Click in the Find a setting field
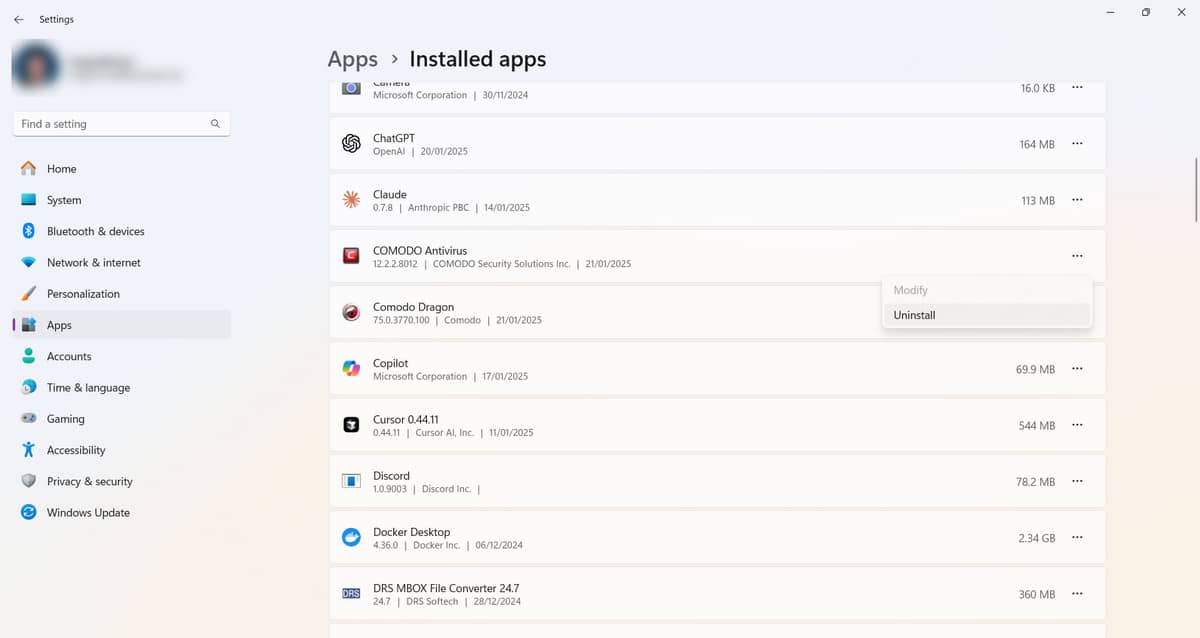The image size is (1200, 638). click(121, 124)
